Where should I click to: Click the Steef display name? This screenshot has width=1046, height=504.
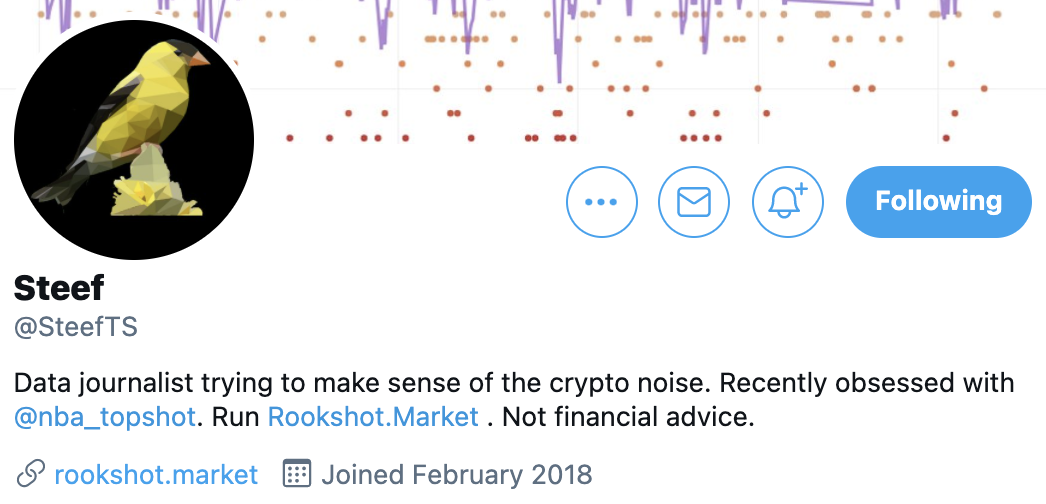pyautogui.click(x=59, y=289)
